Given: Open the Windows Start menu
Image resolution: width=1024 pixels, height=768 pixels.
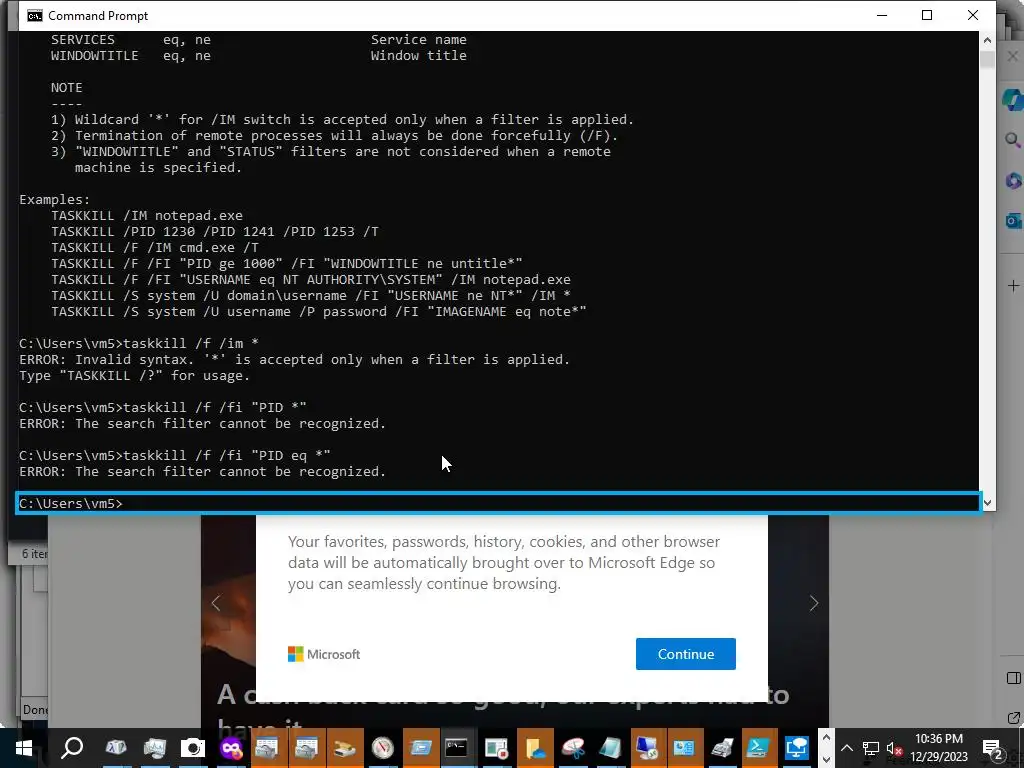Looking at the screenshot, I should click(24, 748).
